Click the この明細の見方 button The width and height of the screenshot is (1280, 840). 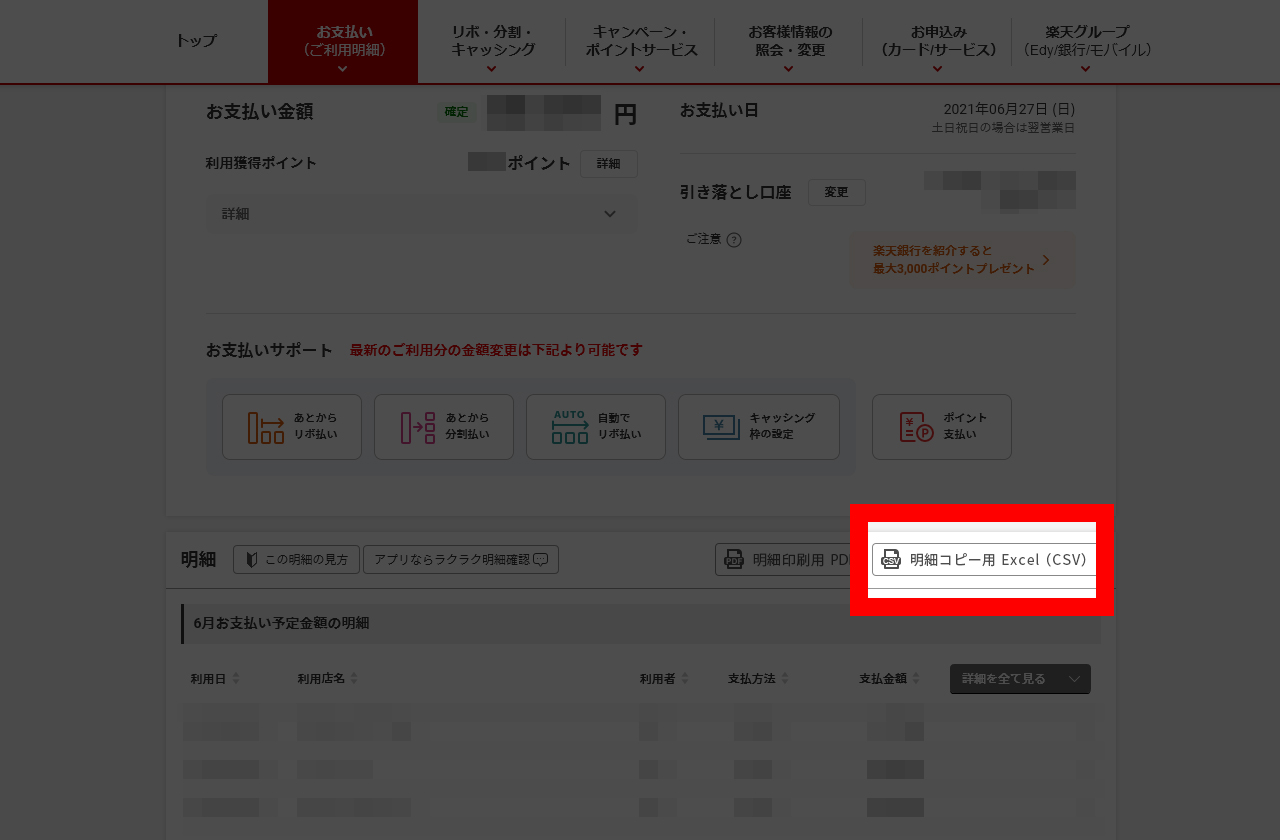(296, 560)
